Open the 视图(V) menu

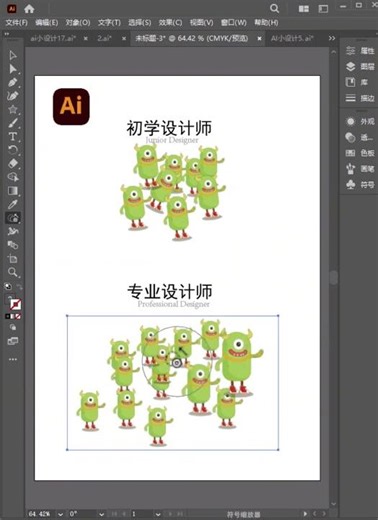coord(201,23)
